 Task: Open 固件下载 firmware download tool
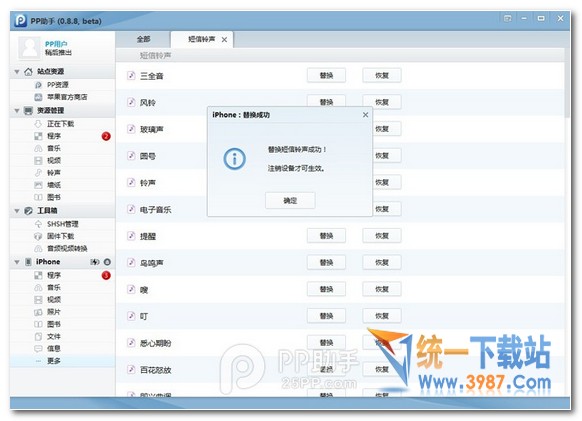point(61,236)
